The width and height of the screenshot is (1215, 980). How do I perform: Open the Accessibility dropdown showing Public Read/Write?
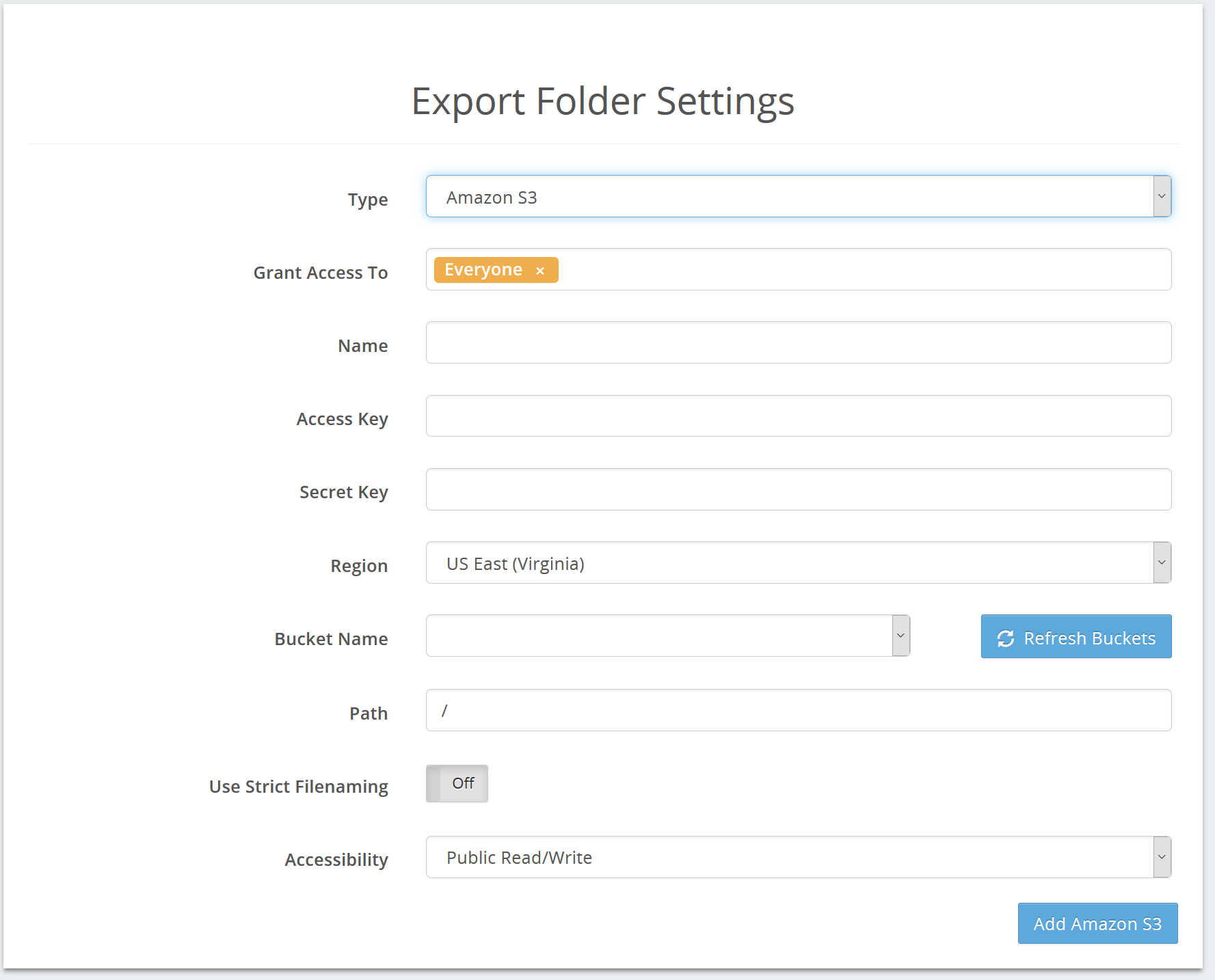click(798, 857)
